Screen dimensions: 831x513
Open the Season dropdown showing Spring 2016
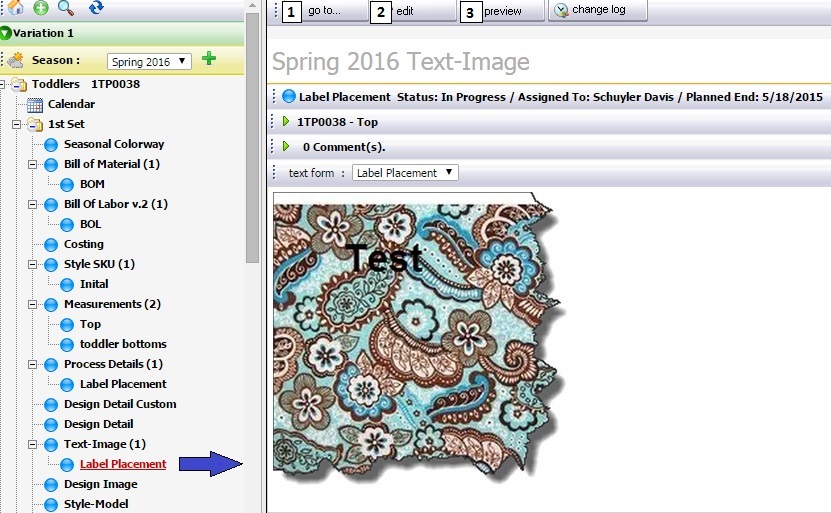point(149,61)
